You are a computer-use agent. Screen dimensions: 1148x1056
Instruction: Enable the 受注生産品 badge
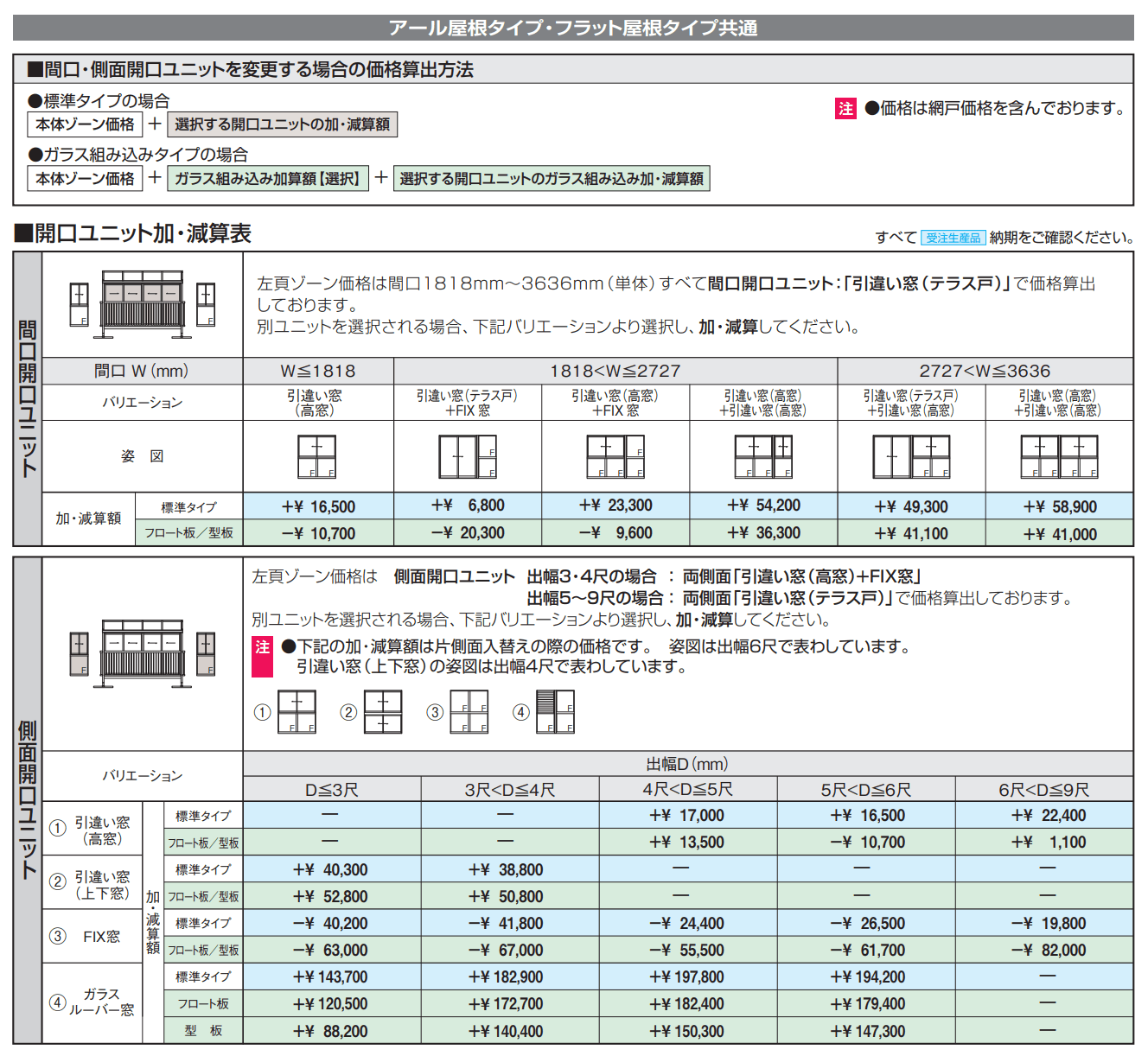pyautogui.click(x=953, y=237)
